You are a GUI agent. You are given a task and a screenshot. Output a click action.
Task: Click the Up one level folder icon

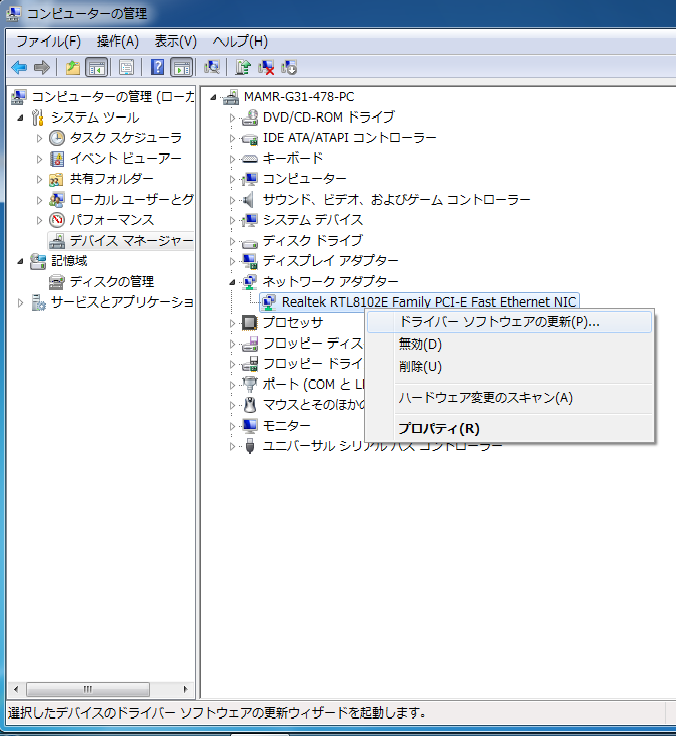(73, 67)
